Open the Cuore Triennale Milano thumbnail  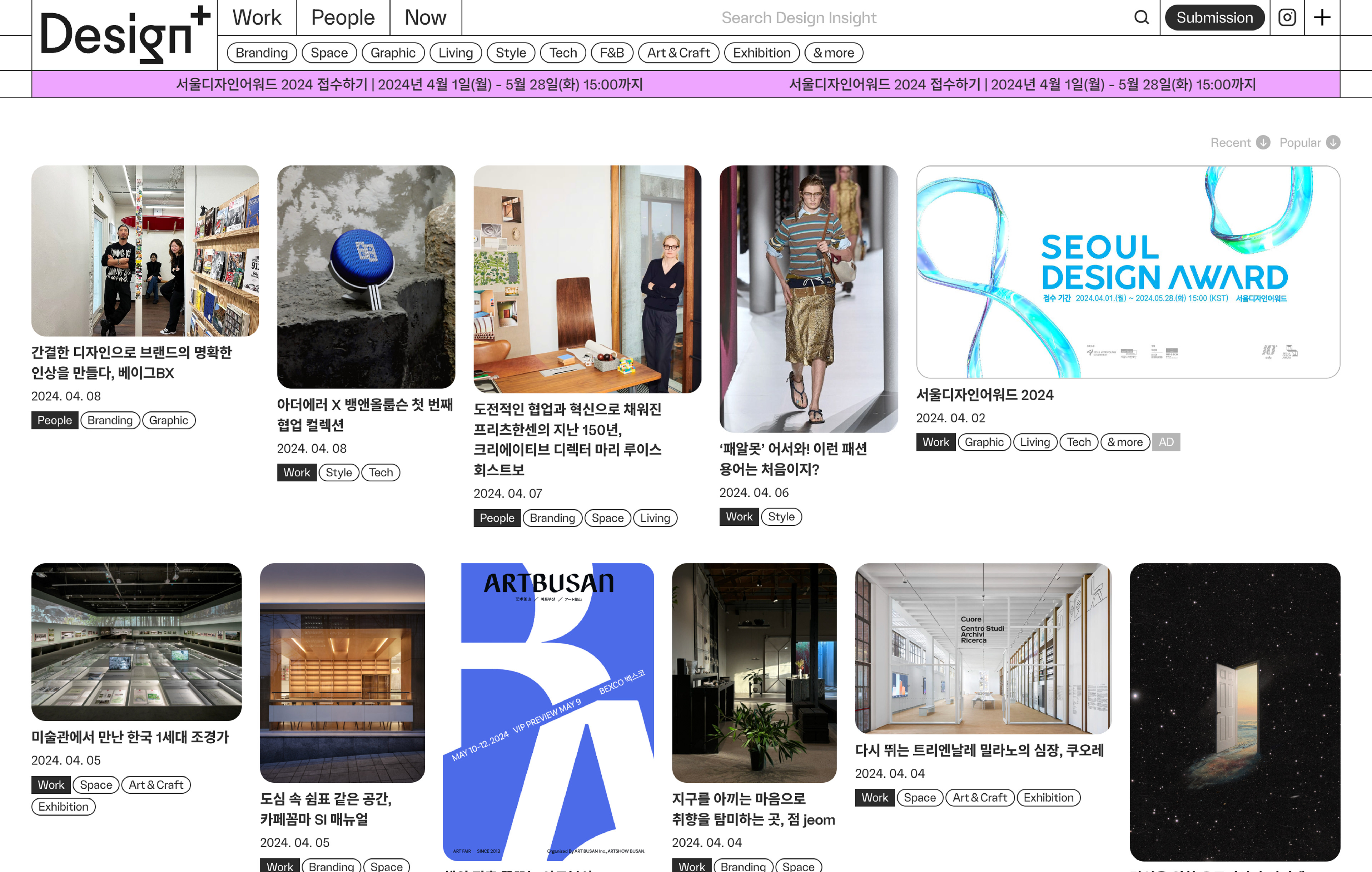tap(983, 649)
